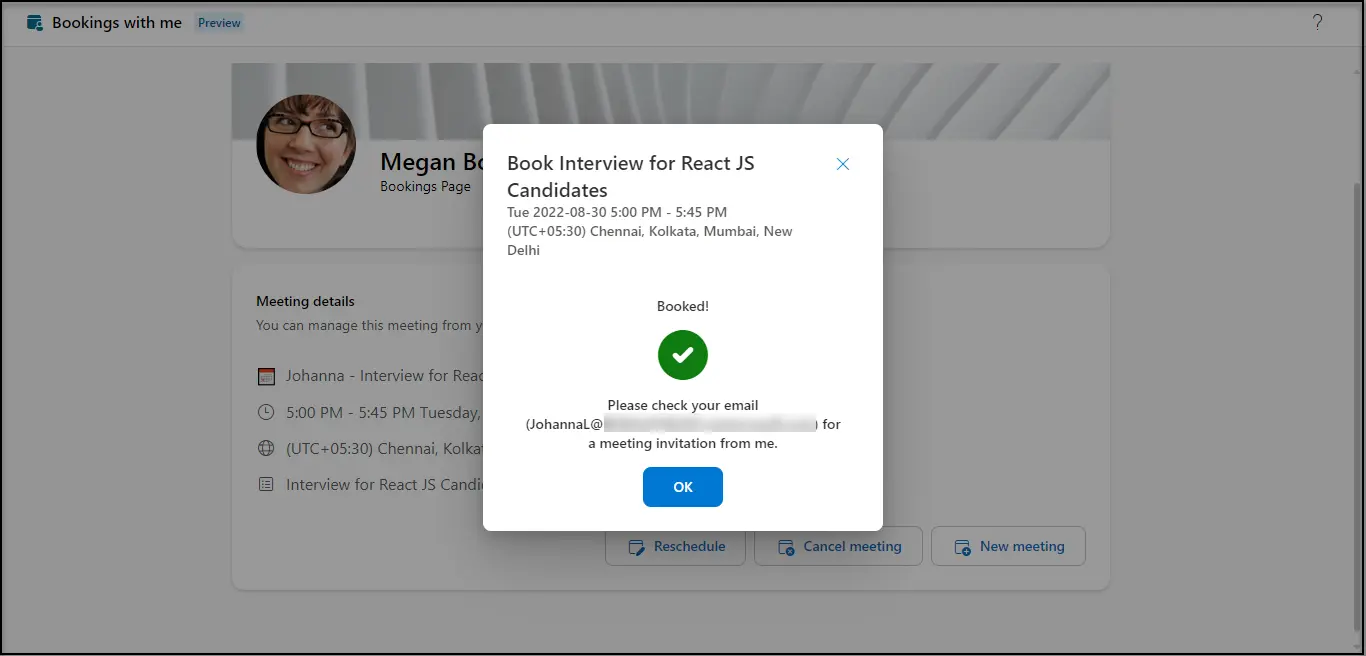The width and height of the screenshot is (1366, 656).
Task: Click the calendar icon beside Johanna interview
Action: (266, 376)
